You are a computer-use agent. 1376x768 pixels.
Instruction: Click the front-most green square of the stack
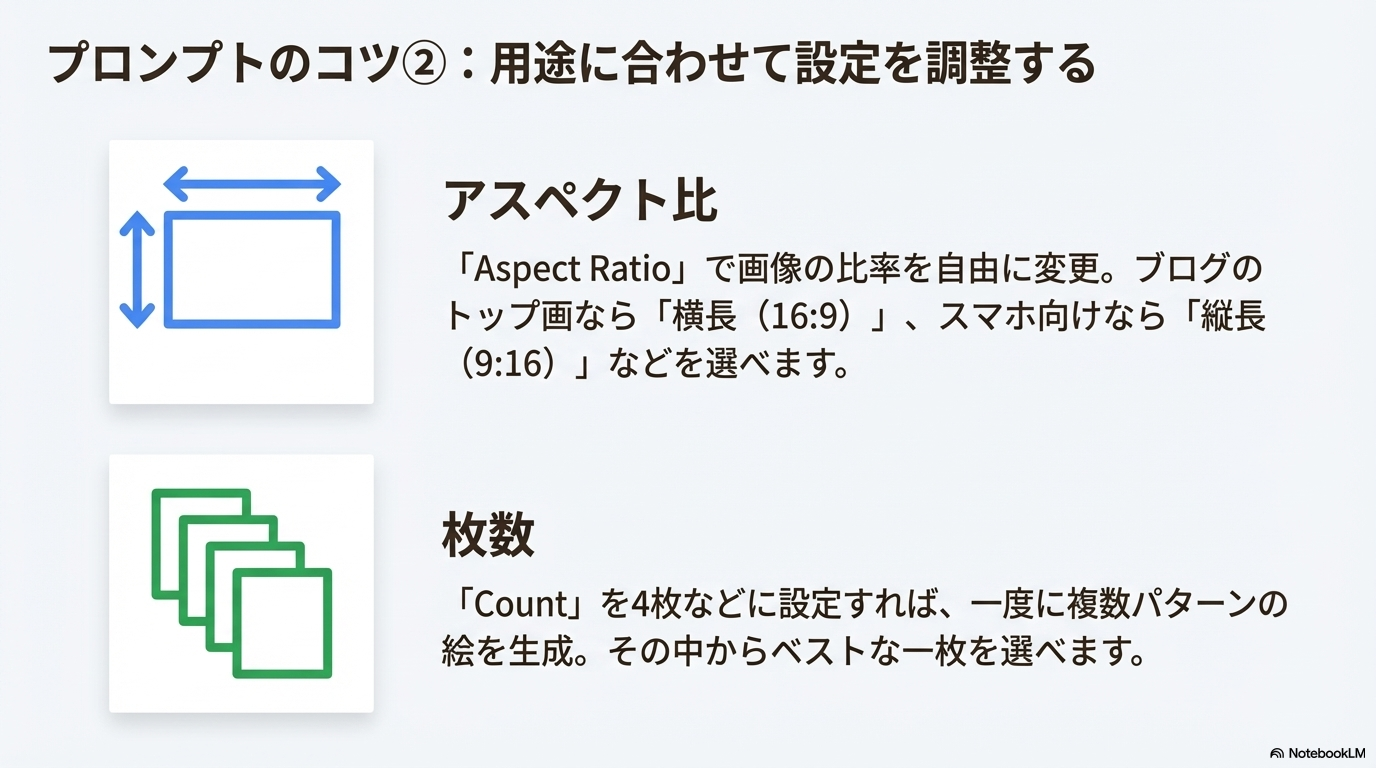pos(282,623)
